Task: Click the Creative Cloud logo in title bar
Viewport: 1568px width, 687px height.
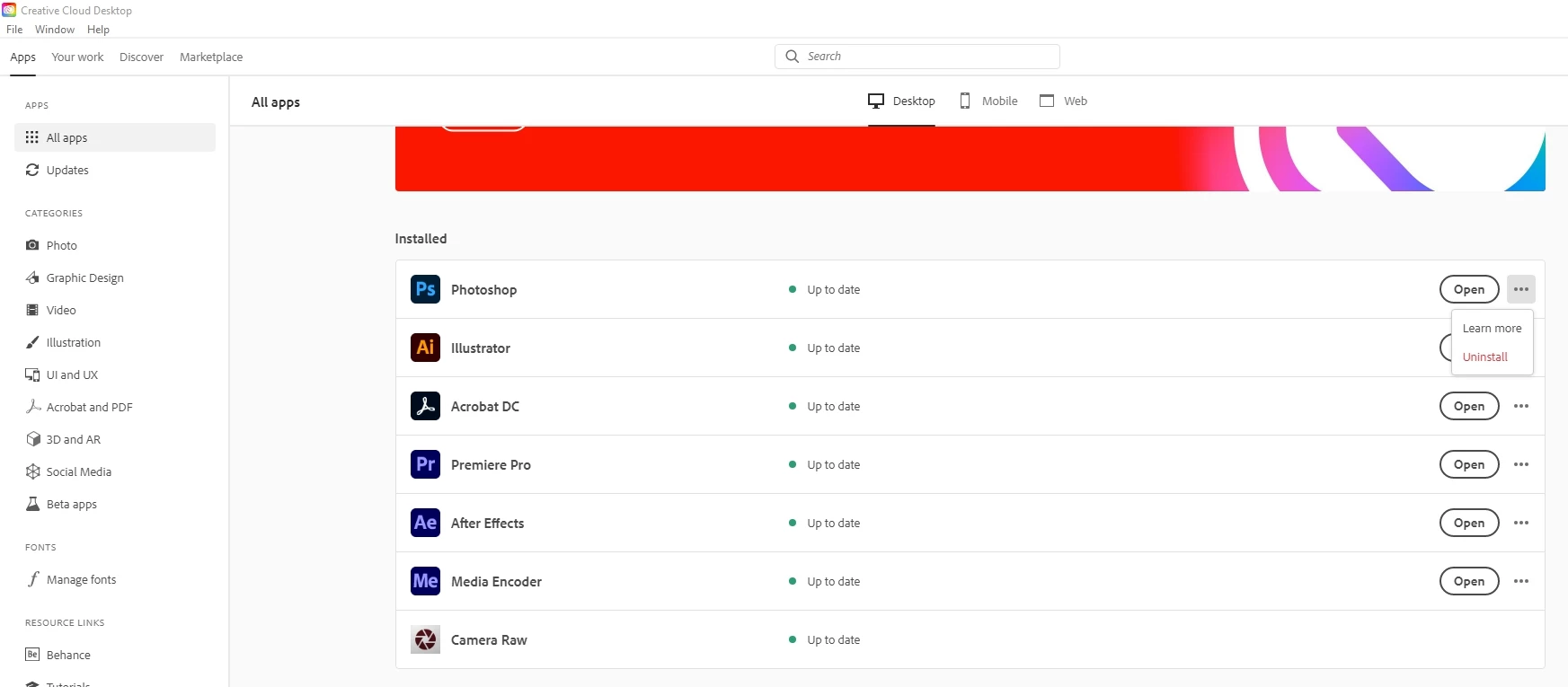Action: coord(9,10)
